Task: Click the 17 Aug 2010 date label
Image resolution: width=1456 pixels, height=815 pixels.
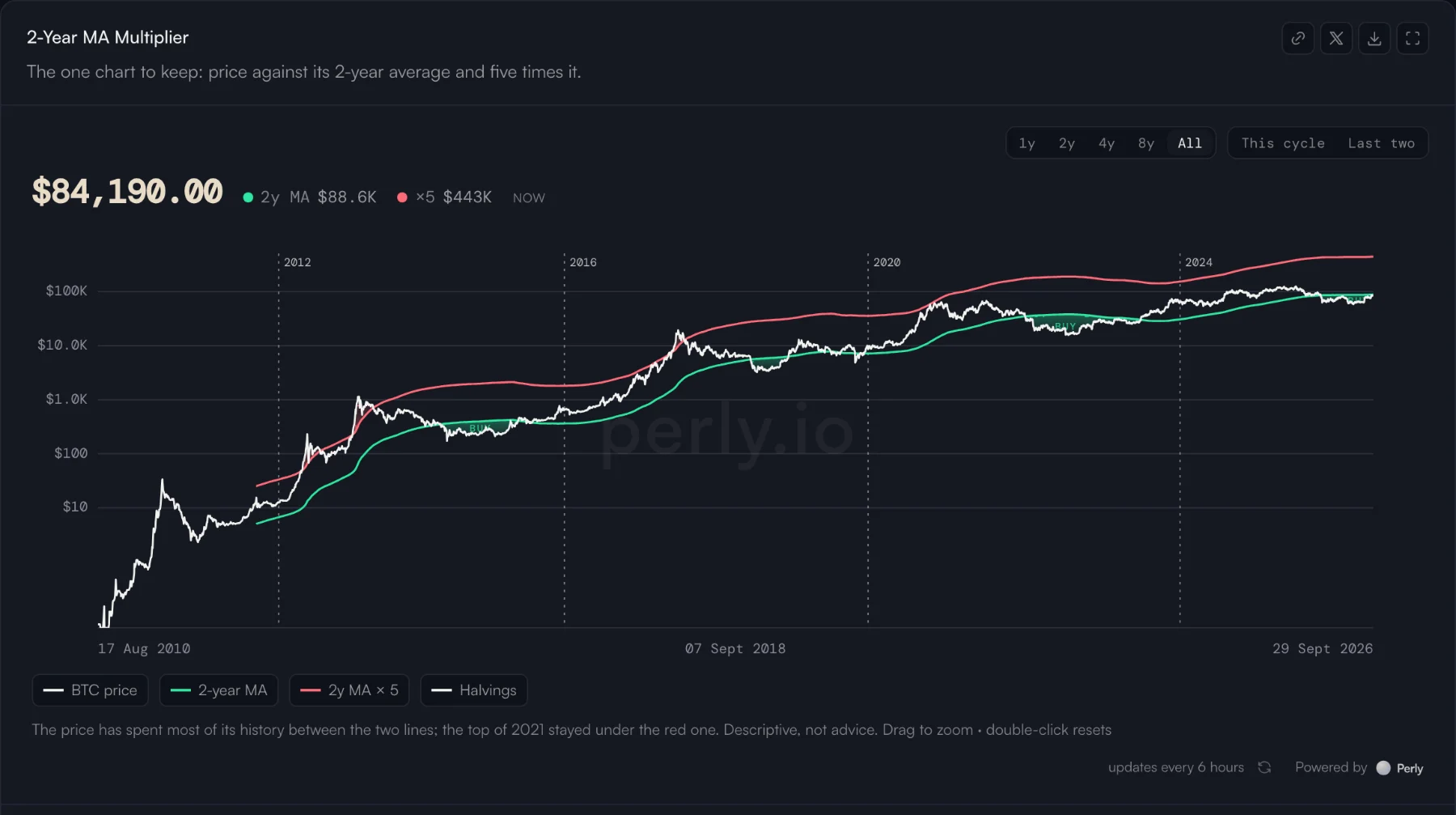Action: pyautogui.click(x=144, y=648)
